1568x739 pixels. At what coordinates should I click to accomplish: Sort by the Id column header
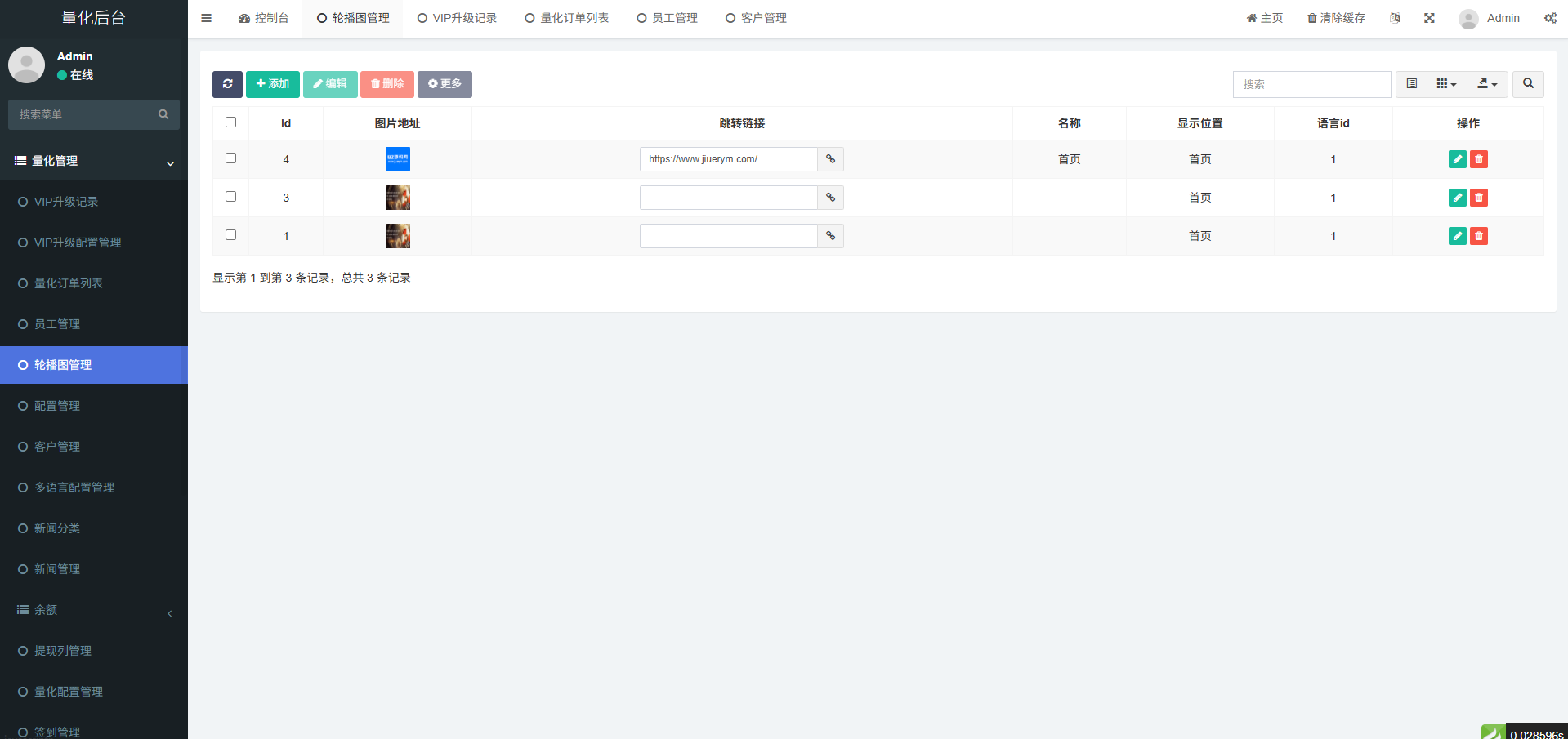coord(286,123)
